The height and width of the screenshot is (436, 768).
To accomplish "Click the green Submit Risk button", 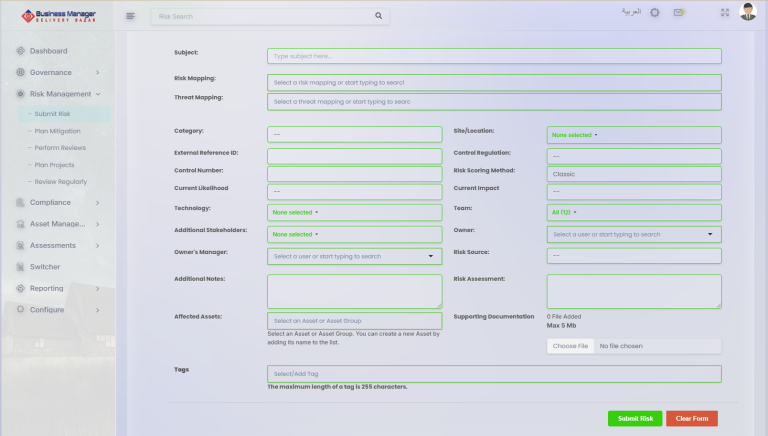I will pyautogui.click(x=634, y=418).
